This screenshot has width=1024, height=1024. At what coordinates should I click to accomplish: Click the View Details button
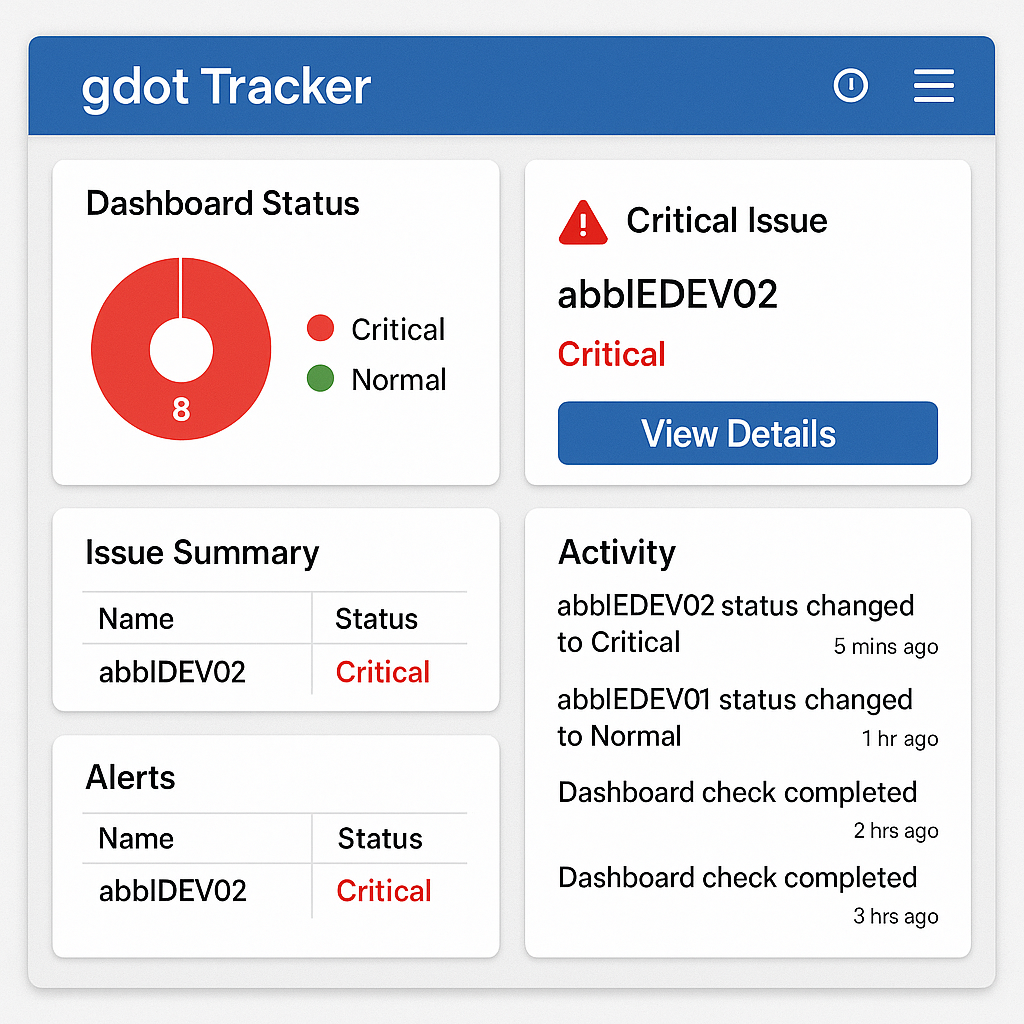[747, 433]
